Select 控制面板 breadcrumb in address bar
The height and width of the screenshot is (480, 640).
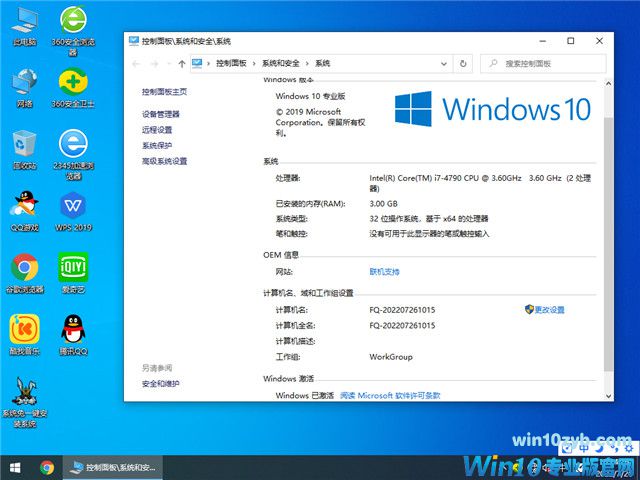pos(231,63)
